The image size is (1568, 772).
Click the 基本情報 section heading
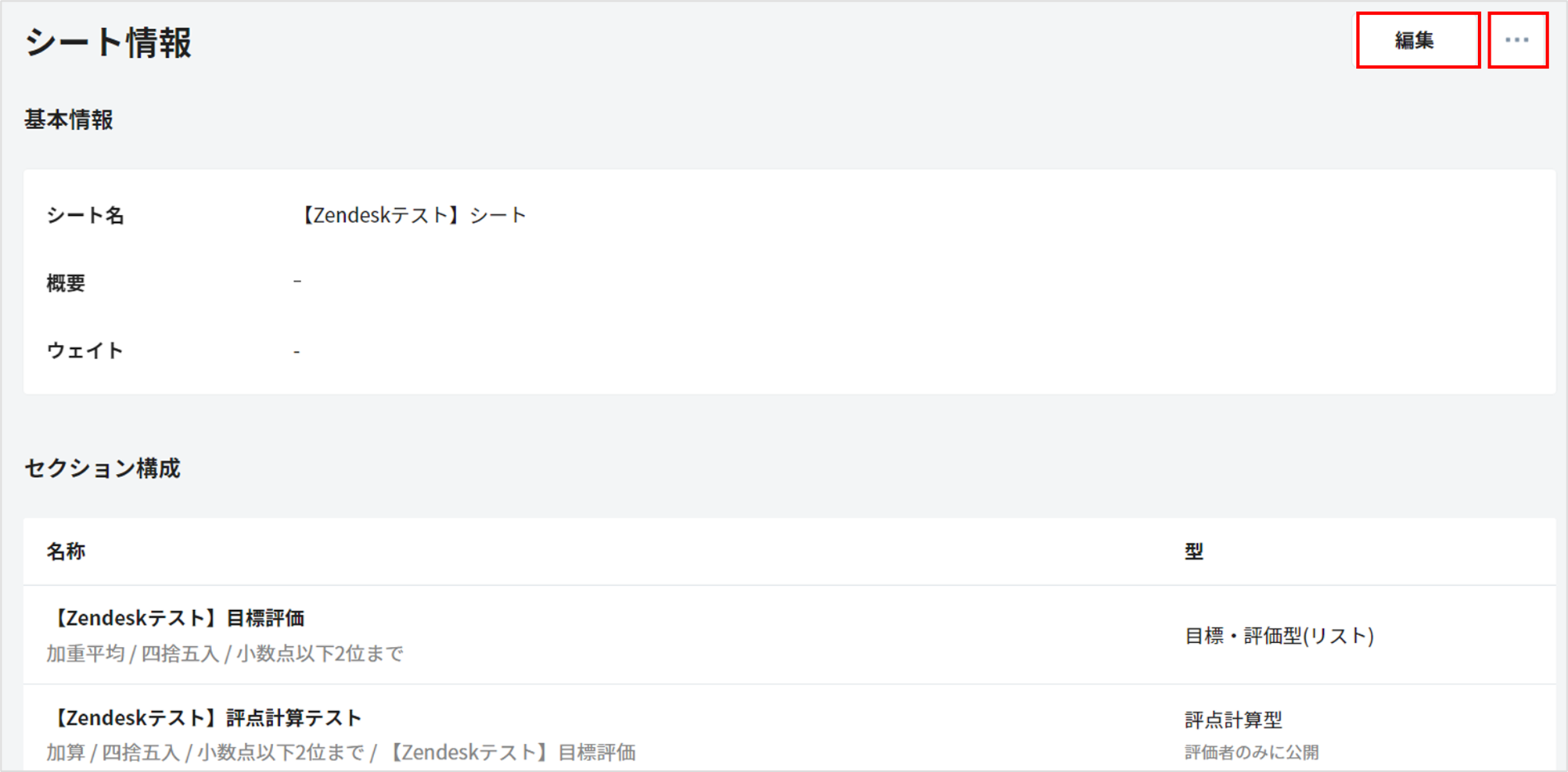[x=69, y=120]
